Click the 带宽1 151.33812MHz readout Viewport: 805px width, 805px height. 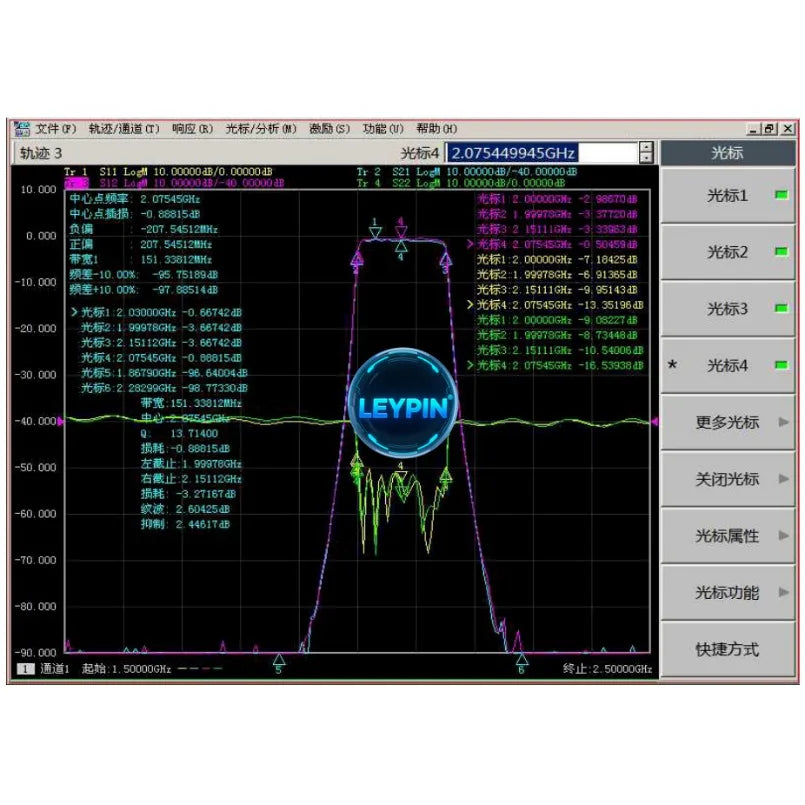[140, 260]
